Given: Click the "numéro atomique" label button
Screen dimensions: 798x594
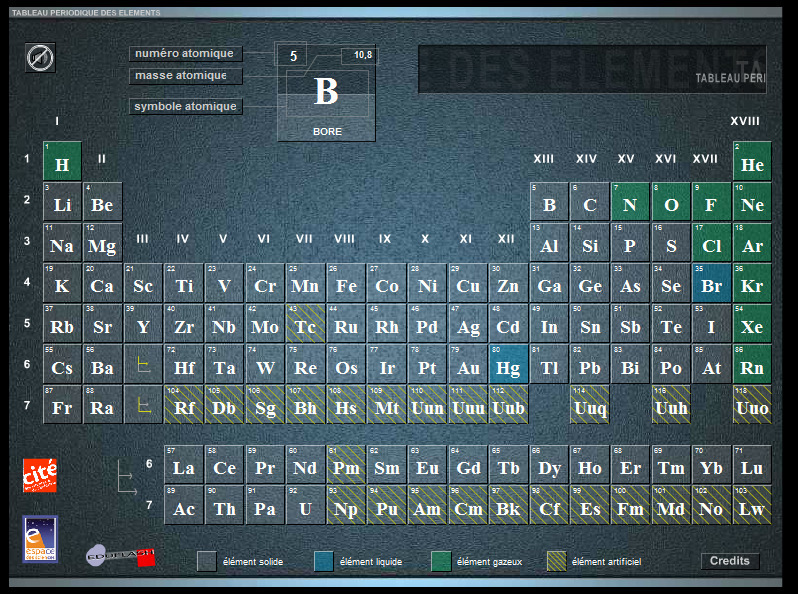Looking at the screenshot, I should tap(185, 53).
